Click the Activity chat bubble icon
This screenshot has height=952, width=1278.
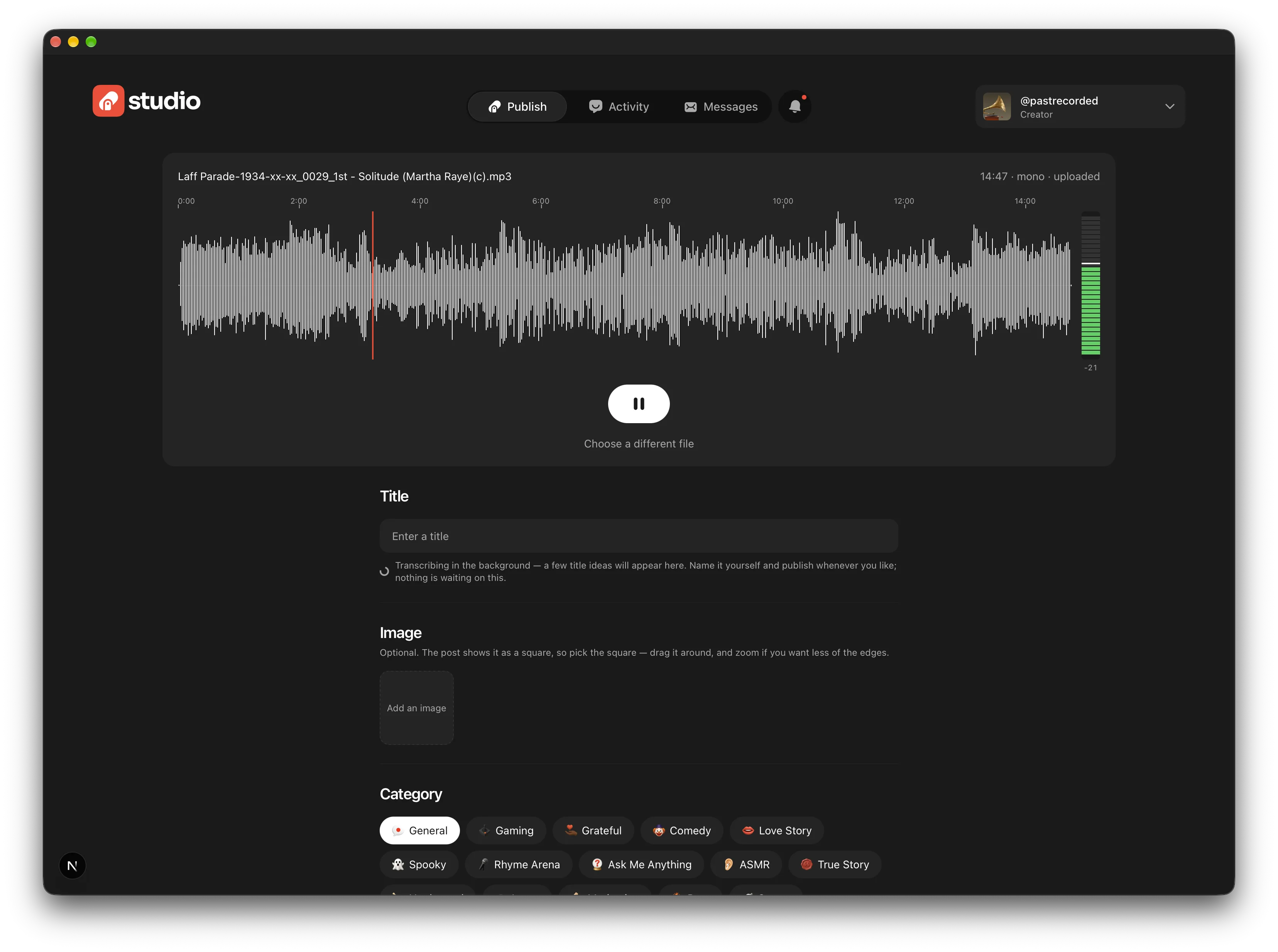pyautogui.click(x=595, y=106)
